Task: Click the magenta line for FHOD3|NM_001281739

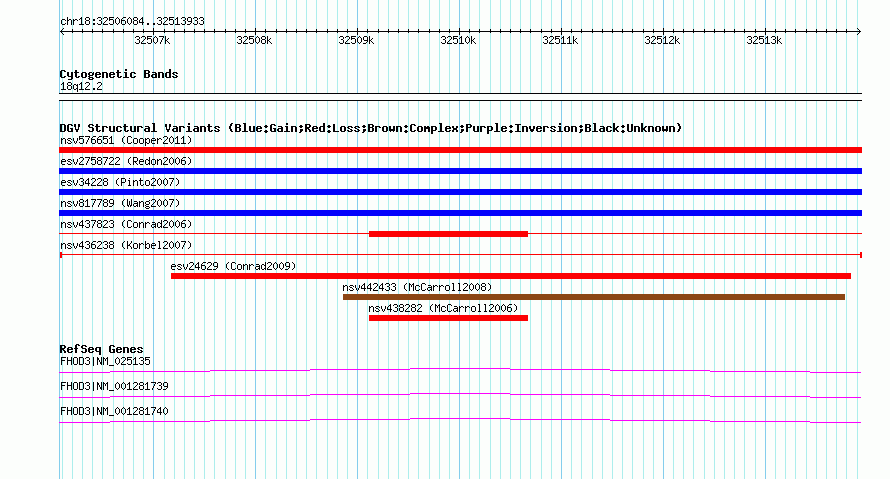Action: (x=460, y=396)
